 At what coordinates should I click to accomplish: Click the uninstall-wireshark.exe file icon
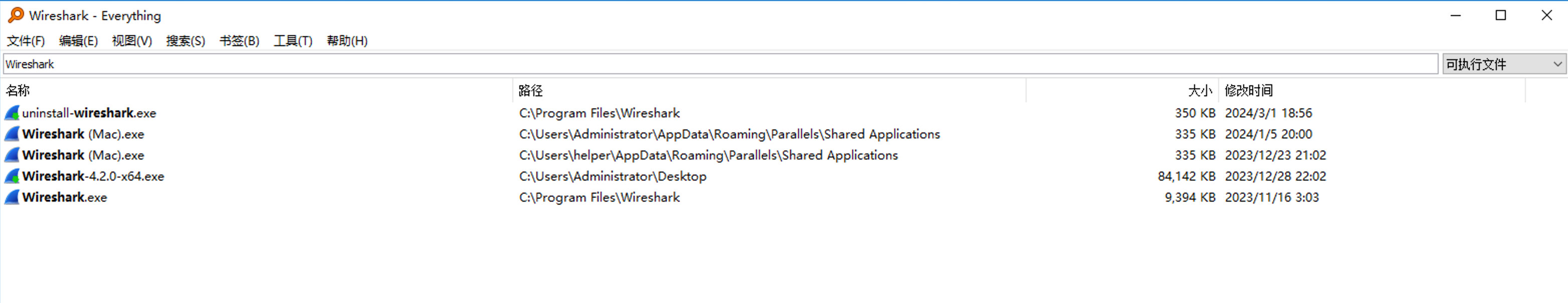(x=12, y=113)
